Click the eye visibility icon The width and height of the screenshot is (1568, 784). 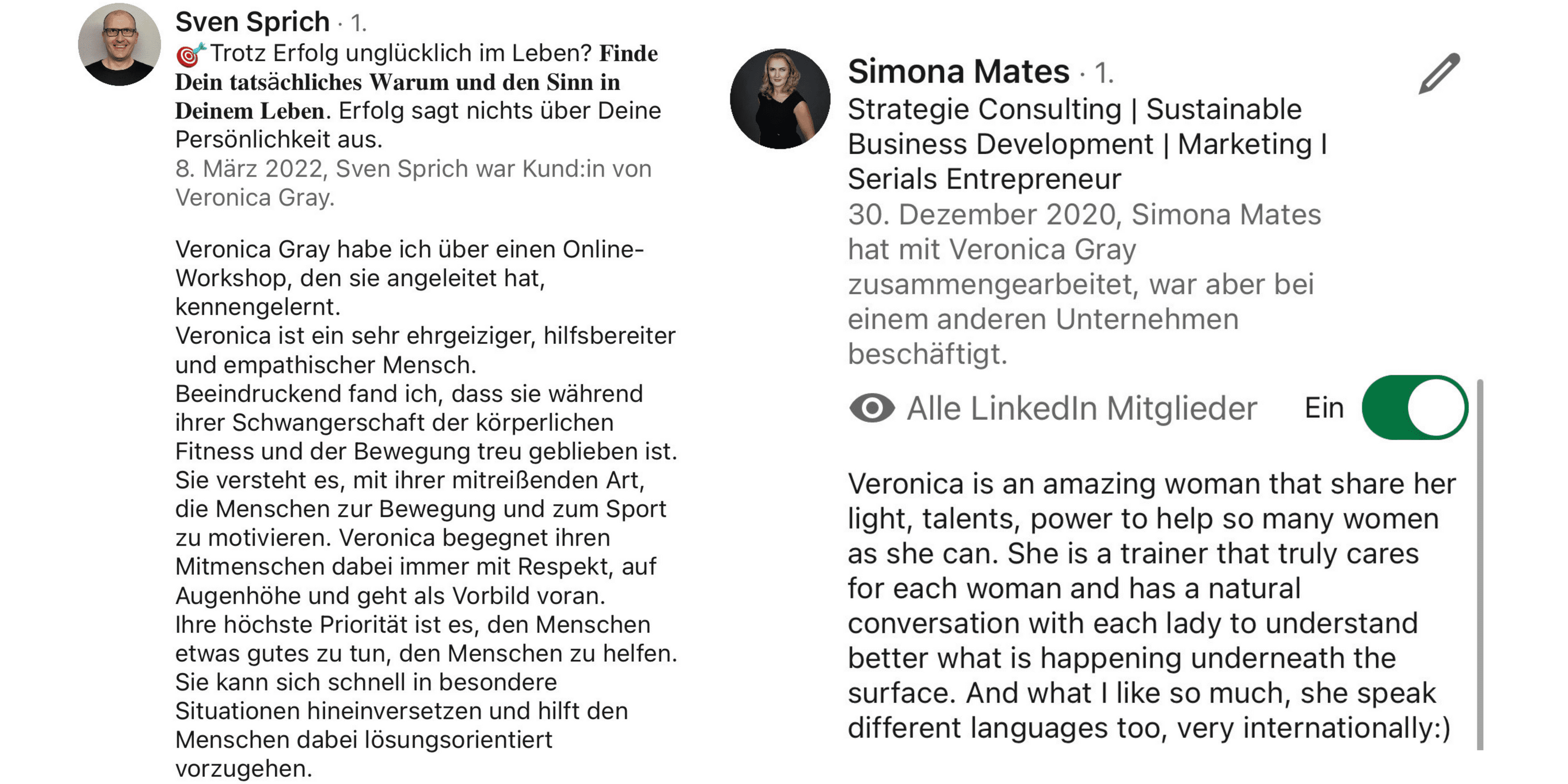pyautogui.click(x=872, y=408)
